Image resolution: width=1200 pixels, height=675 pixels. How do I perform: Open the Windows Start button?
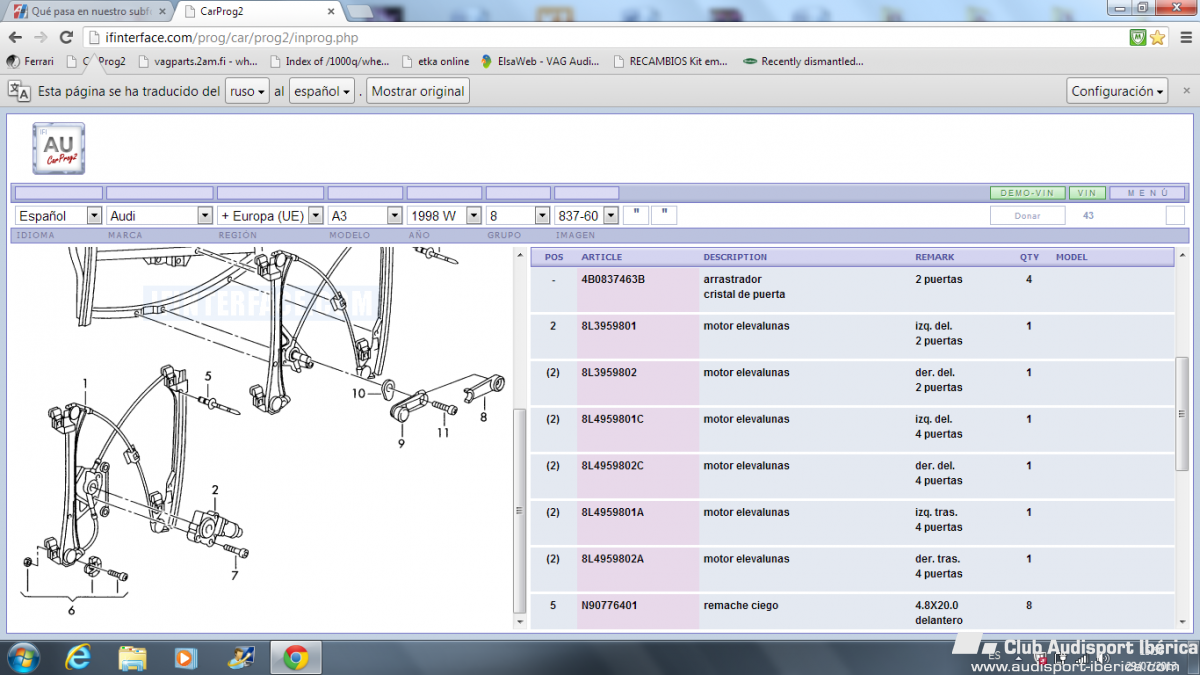22,657
